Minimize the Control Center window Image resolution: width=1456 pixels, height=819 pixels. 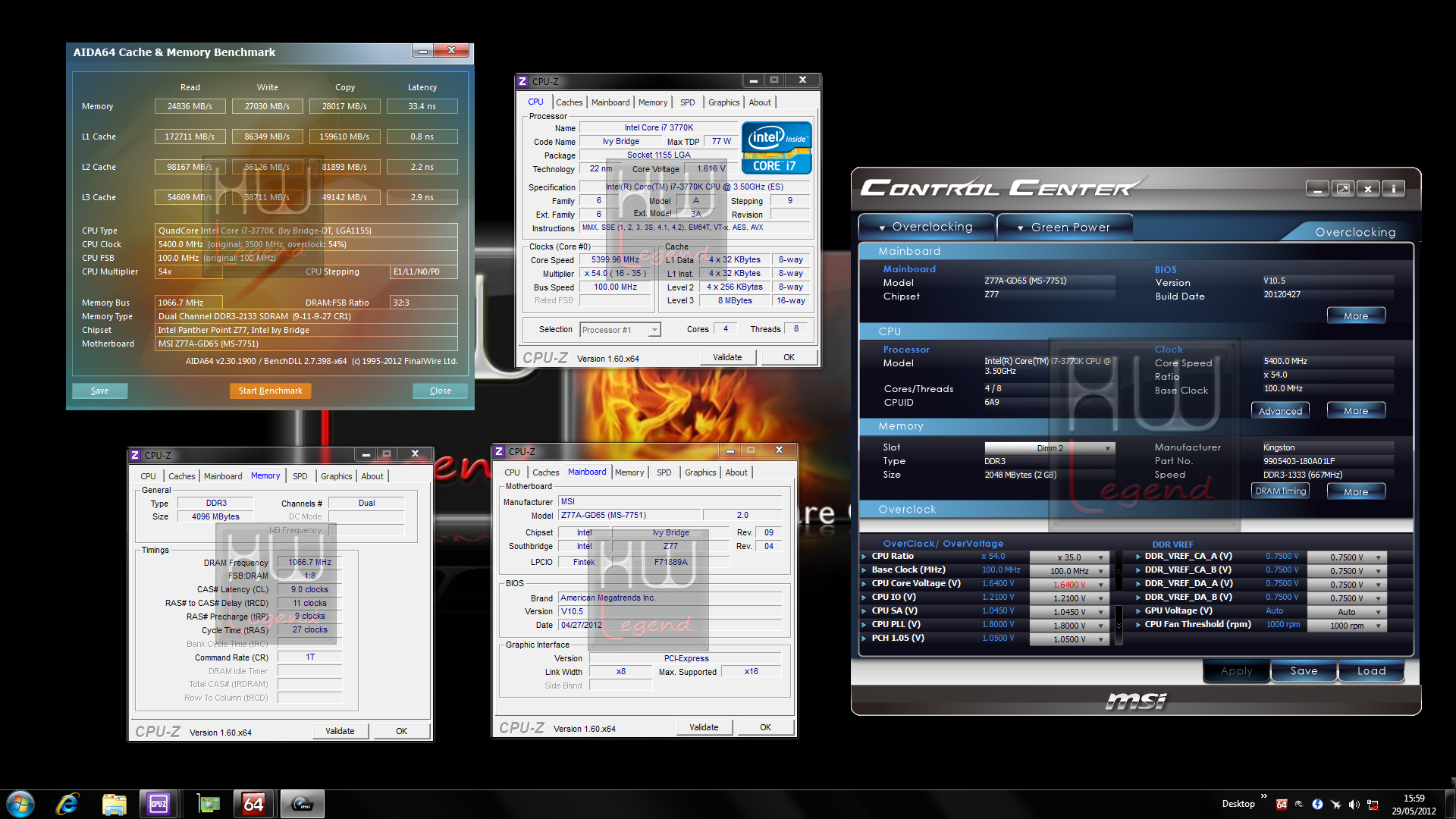[1317, 189]
